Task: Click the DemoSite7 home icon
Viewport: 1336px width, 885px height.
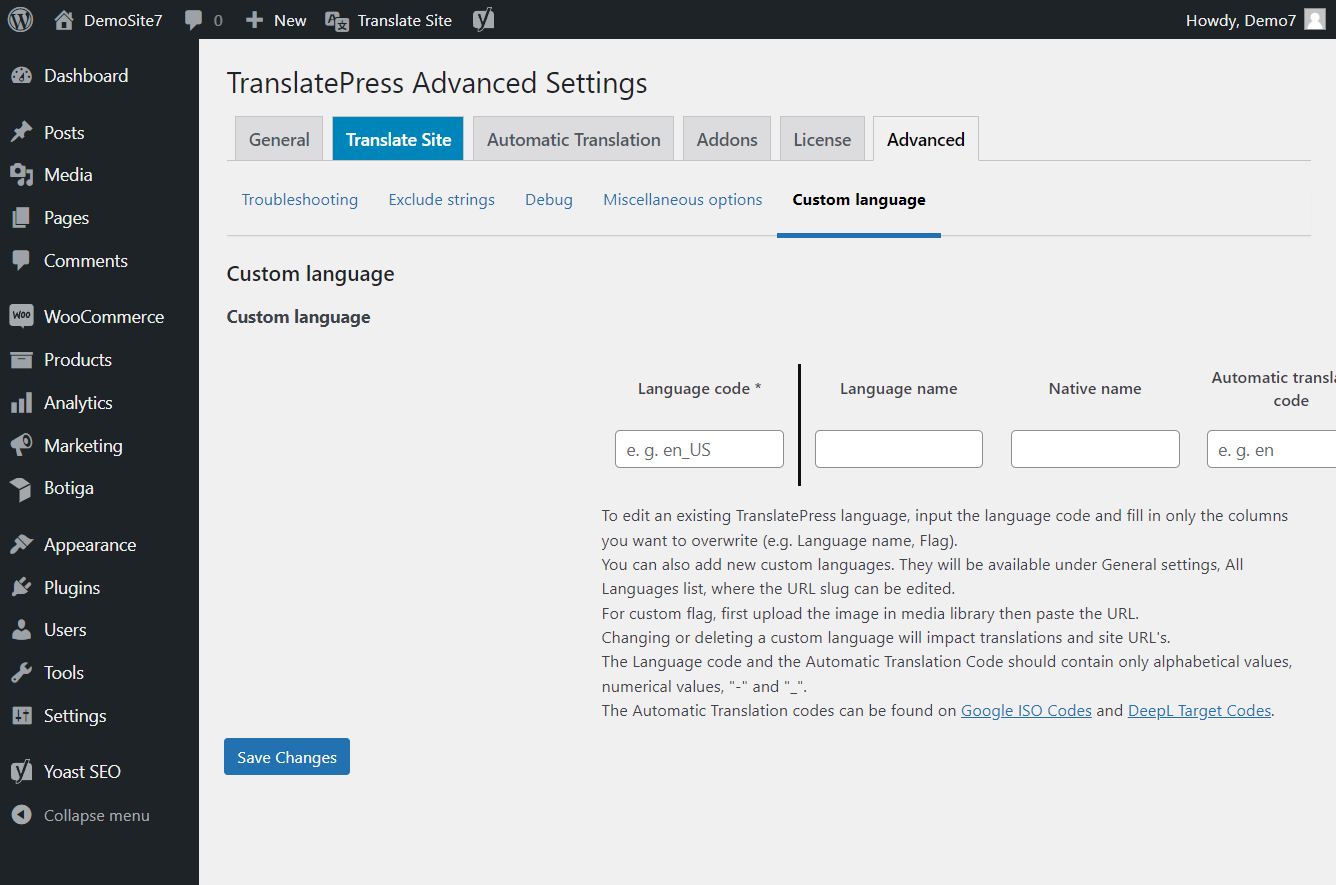Action: pos(64,20)
